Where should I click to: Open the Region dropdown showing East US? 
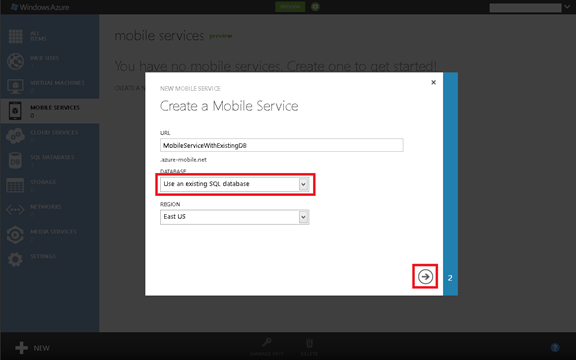click(x=235, y=217)
